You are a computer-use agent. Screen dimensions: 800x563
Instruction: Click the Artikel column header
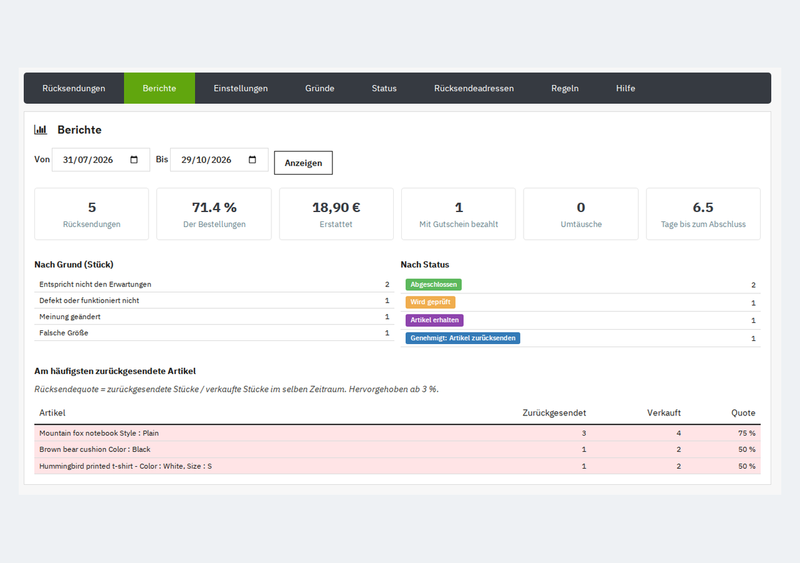[x=52, y=413]
